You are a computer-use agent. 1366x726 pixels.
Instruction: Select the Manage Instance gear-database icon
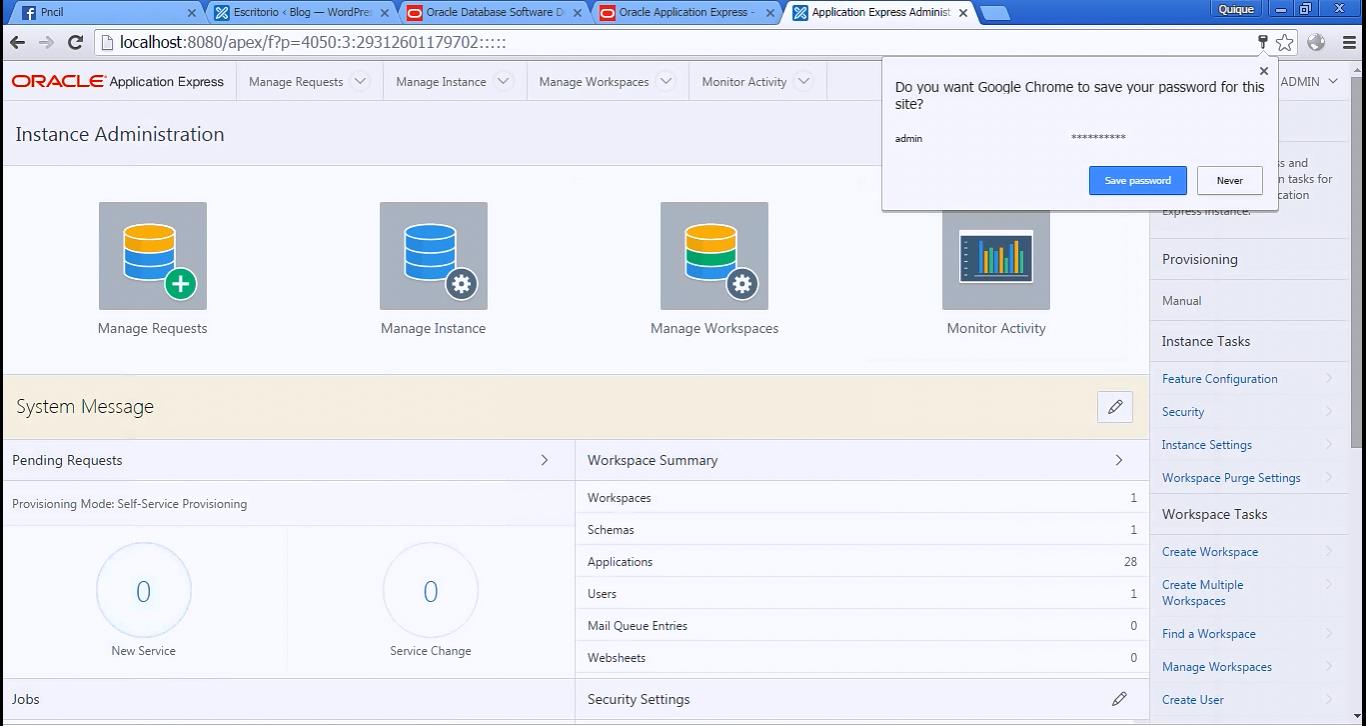pyautogui.click(x=433, y=256)
